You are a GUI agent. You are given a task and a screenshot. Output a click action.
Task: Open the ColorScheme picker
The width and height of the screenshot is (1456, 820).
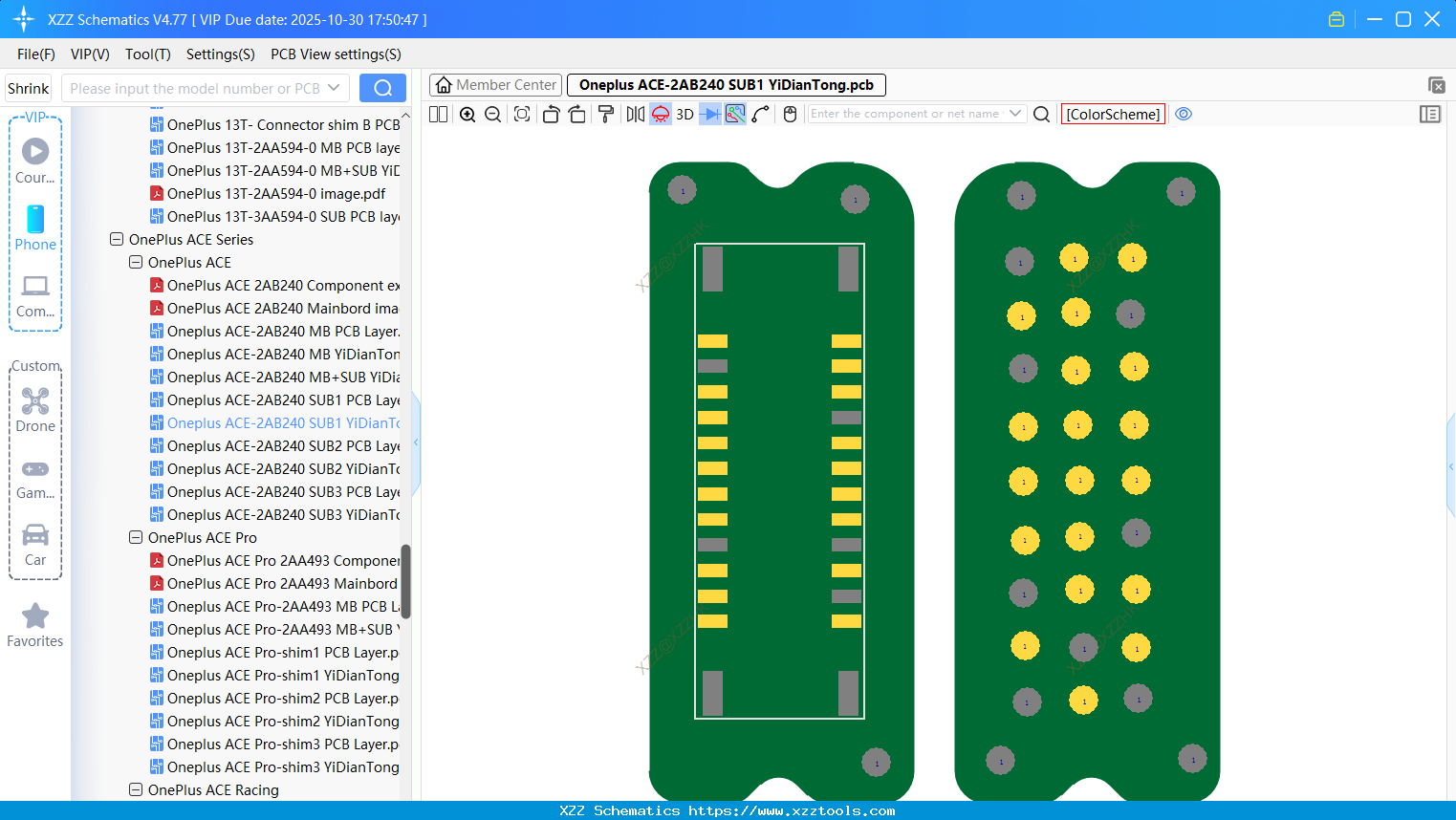1113,114
